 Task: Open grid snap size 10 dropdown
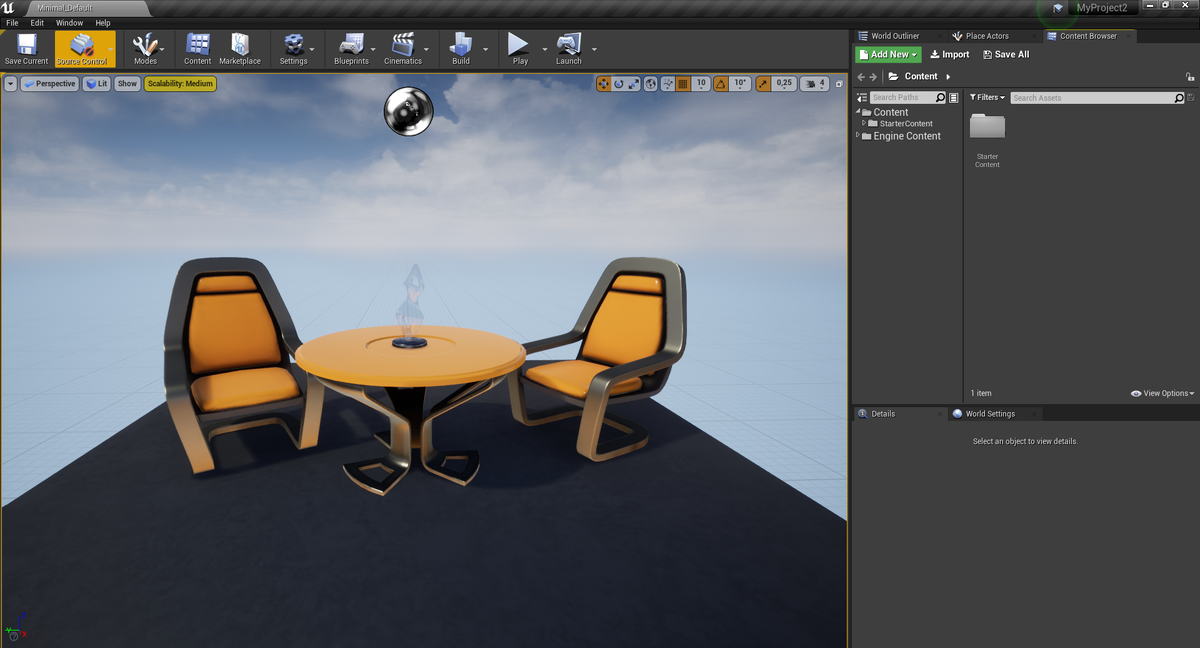pyautogui.click(x=701, y=84)
